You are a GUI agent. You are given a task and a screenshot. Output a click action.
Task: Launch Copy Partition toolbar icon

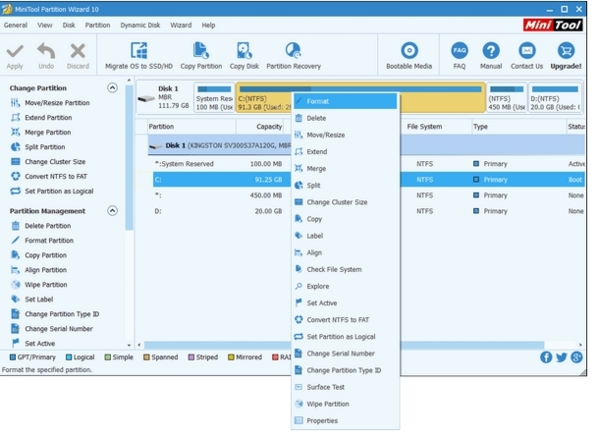point(201,56)
